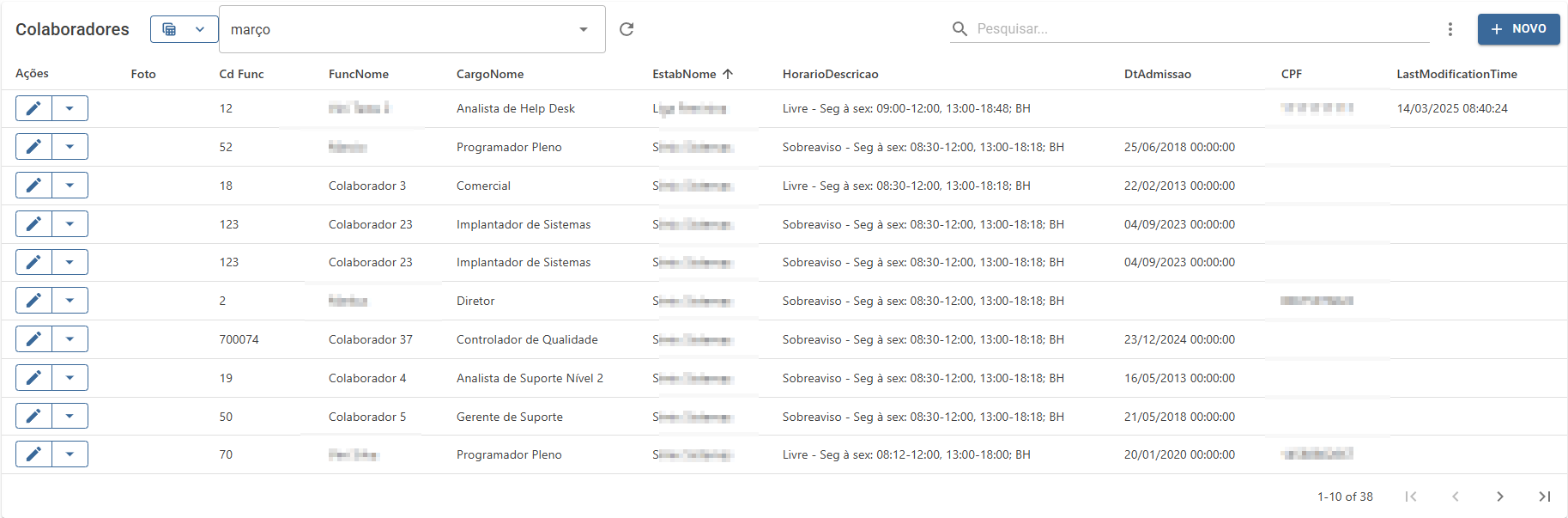Edit the Colaborador 4 row

33,378
